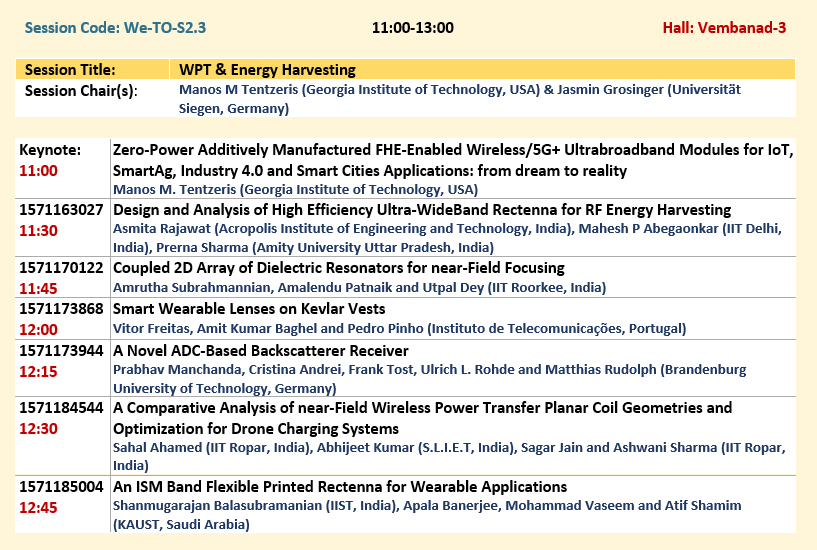Viewport: 817px width, 550px height.
Task: Click the Hall: Vembanad-3 label
Action: click(724, 27)
